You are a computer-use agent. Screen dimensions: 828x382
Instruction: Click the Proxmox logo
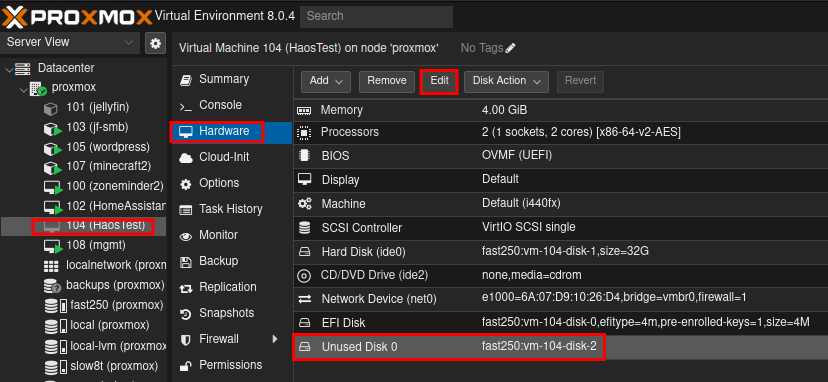pyautogui.click(x=78, y=17)
